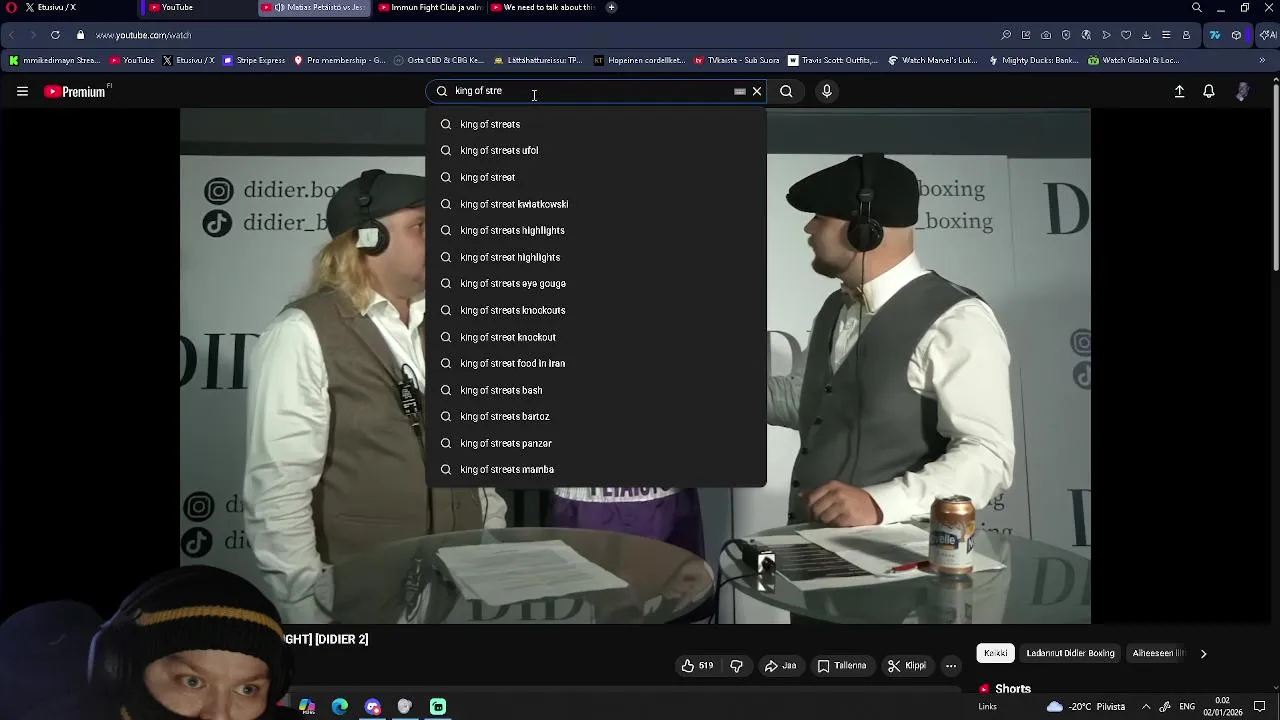1280x720 pixels.
Task: Open 'Stripe Express' bookmark
Action: tap(255, 60)
